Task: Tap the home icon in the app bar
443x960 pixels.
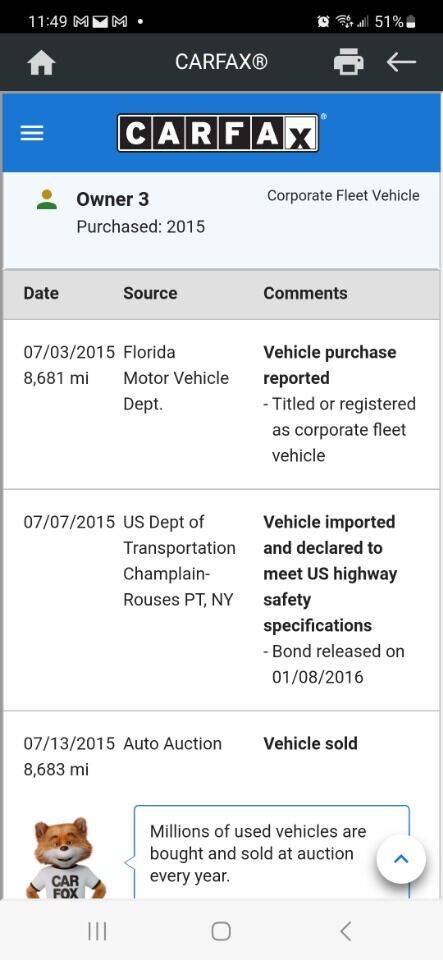Action: tap(42, 62)
